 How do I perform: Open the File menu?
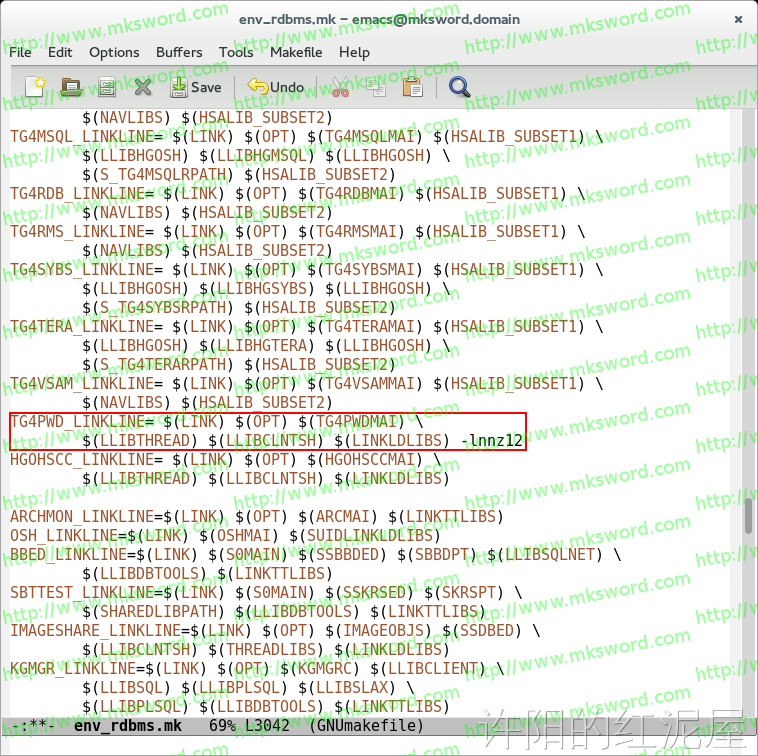point(20,52)
